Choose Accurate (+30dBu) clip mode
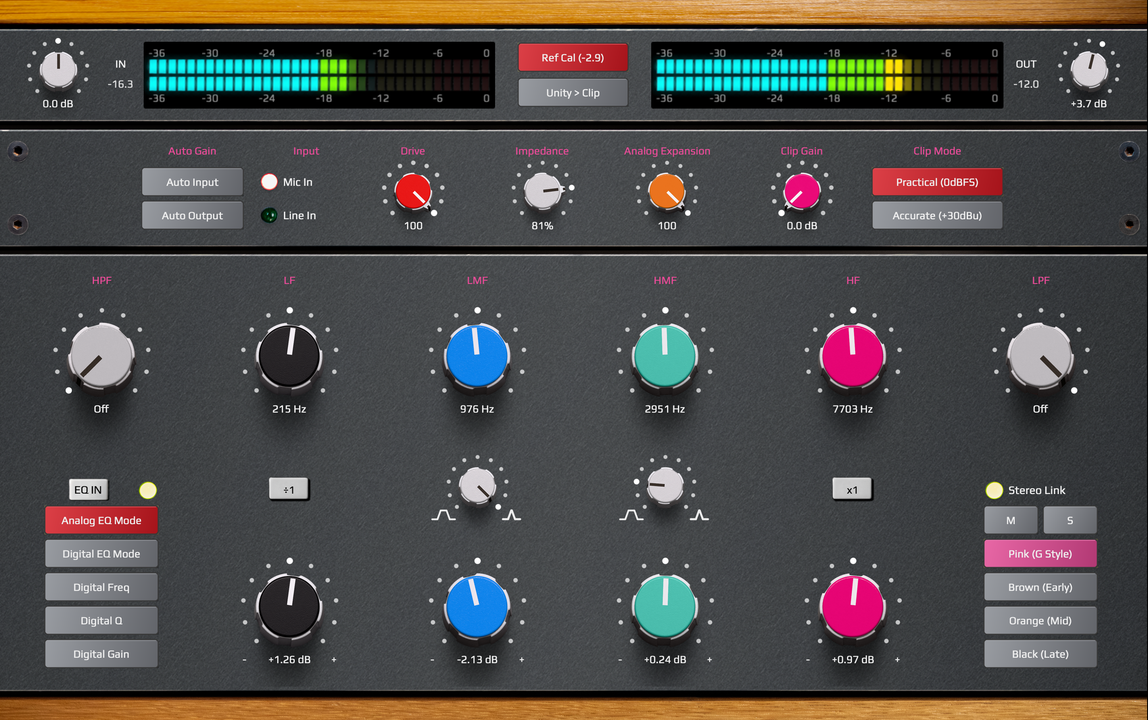Image resolution: width=1148 pixels, height=720 pixels. pos(936,215)
